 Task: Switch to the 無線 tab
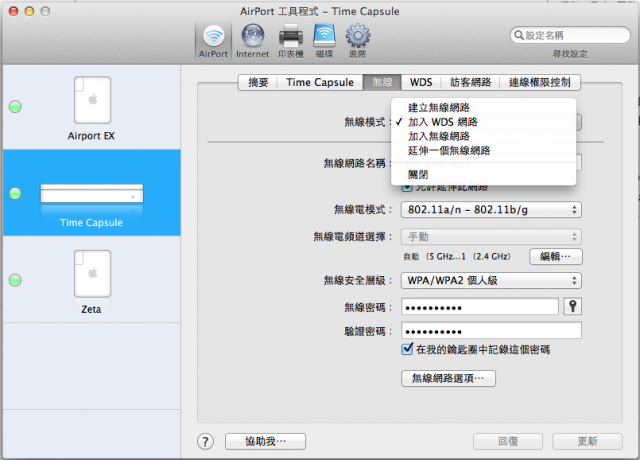382,82
